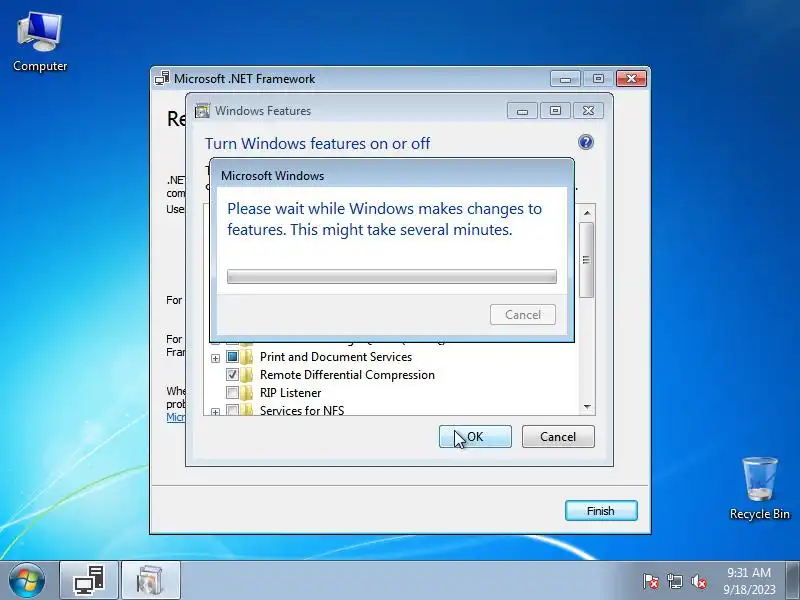This screenshot has height=600, width=800.
Task: Click the feature list scrollbar thumb
Action: tap(587, 260)
